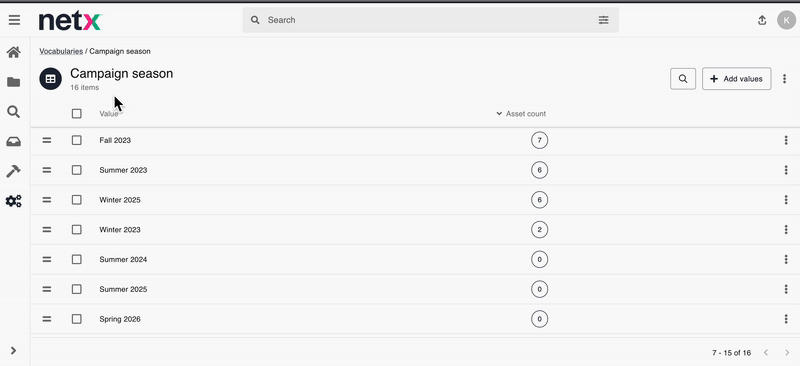Open the Folders sidebar icon

pyautogui.click(x=13, y=82)
